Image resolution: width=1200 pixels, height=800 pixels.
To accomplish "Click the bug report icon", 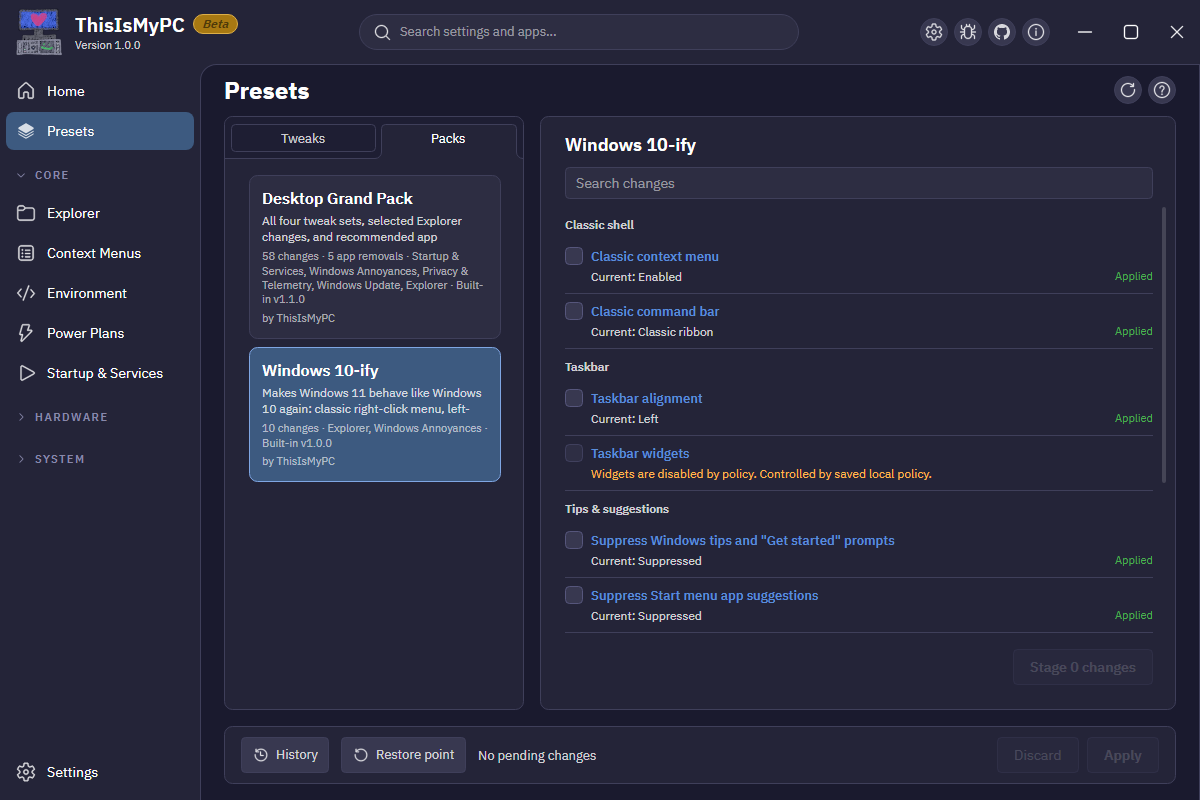I will (x=968, y=32).
